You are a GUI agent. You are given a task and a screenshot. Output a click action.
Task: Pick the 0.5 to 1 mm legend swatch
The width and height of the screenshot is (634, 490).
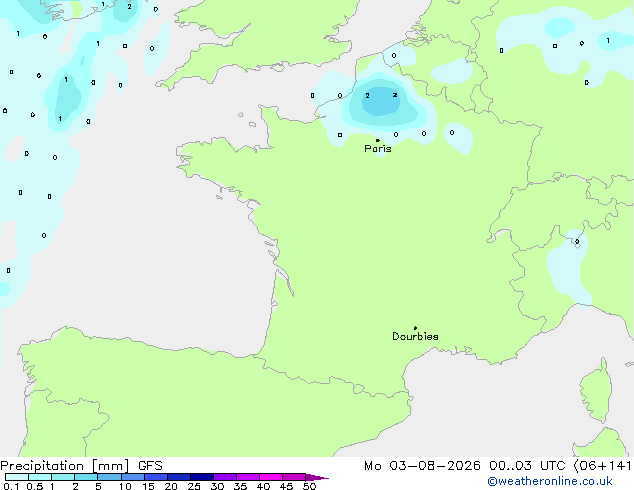click(40, 477)
